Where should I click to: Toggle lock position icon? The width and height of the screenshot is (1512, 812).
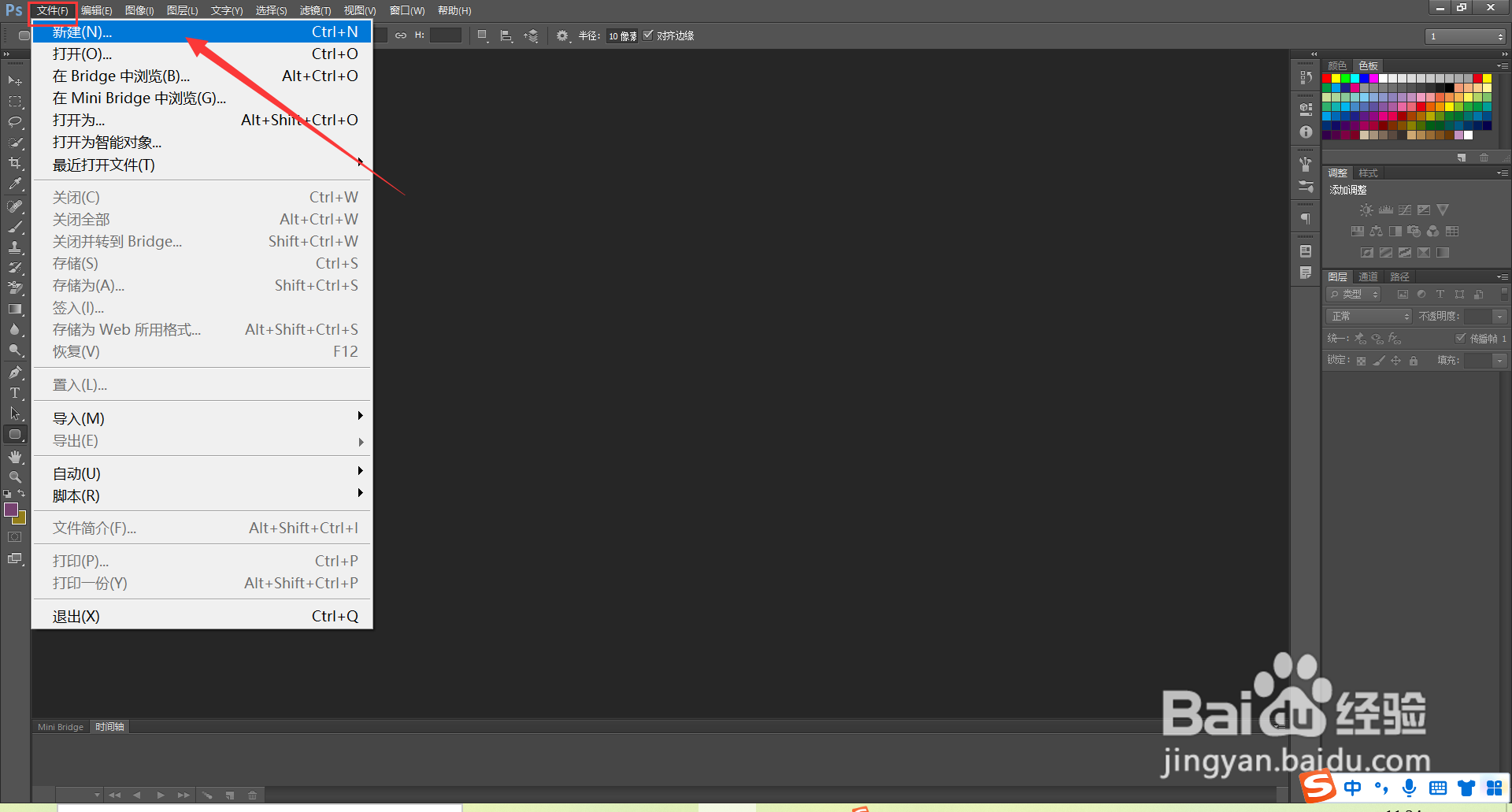(1395, 361)
